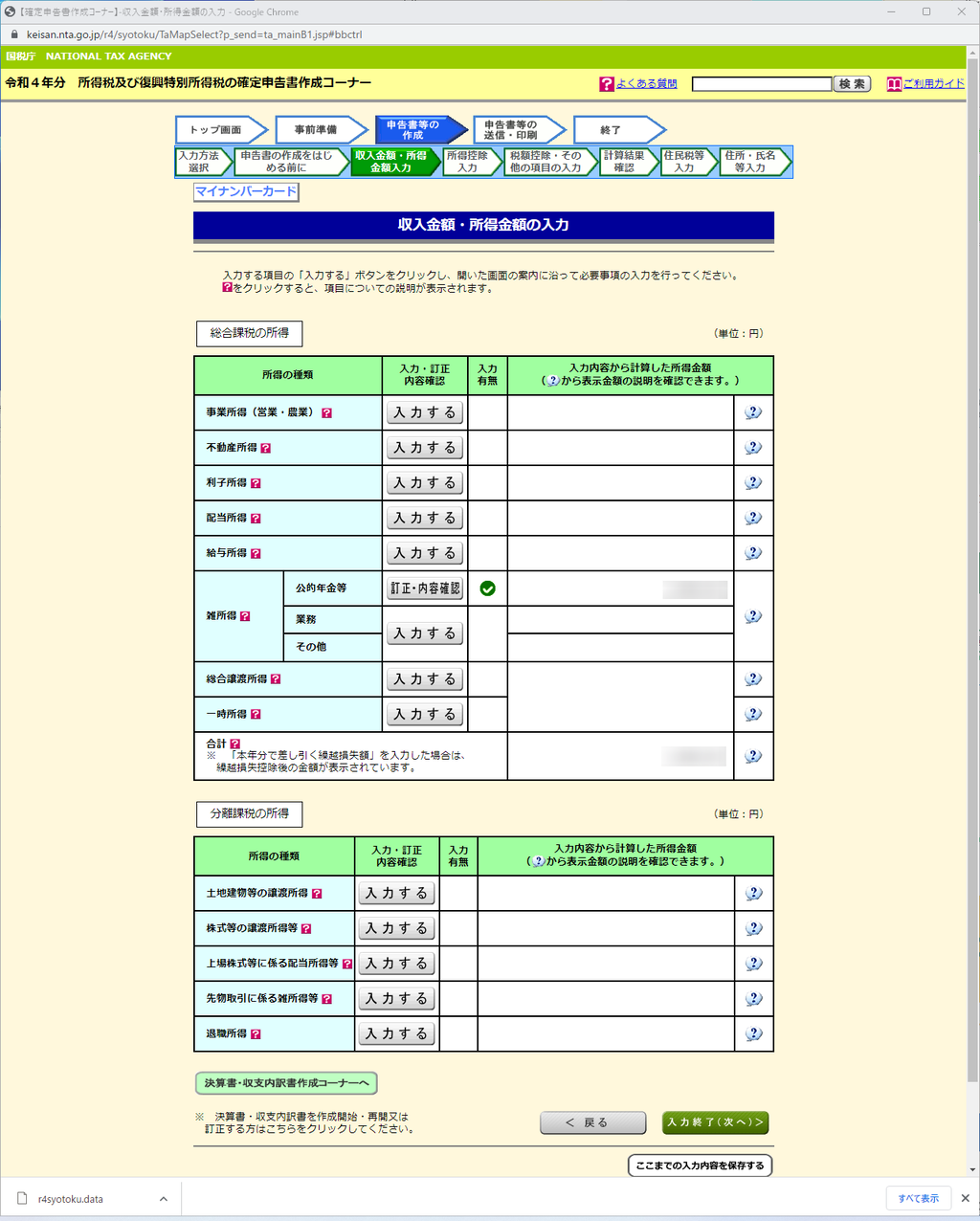Open amount explanation bubble in 合計 row
980x1221 pixels.
click(753, 756)
